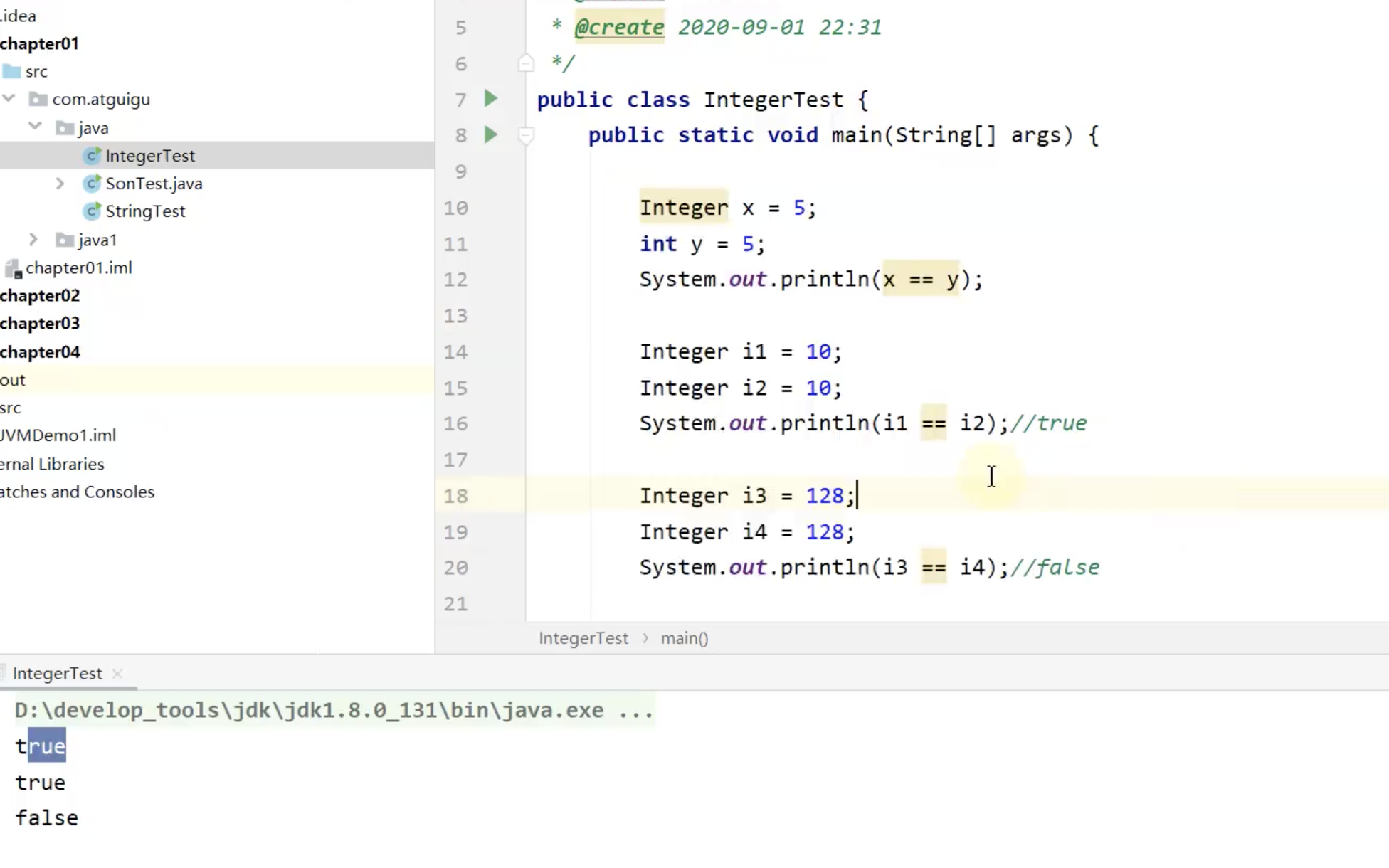This screenshot has height=868, width=1389.
Task: Click the com.atguigu package icon
Action: pyautogui.click(x=38, y=99)
